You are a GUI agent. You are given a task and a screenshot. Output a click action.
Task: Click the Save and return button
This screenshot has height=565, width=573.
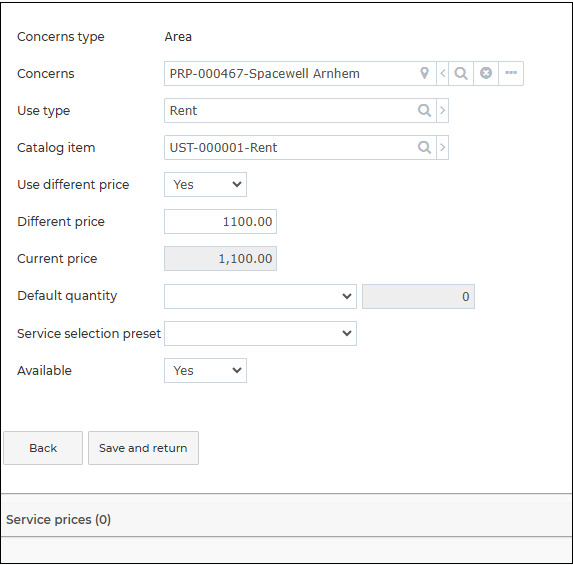pos(143,448)
